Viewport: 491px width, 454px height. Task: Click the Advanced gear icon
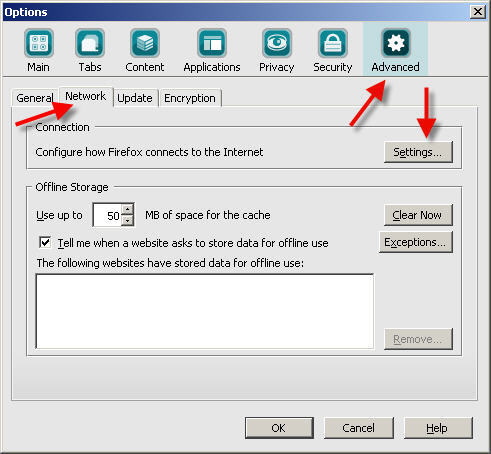point(396,43)
